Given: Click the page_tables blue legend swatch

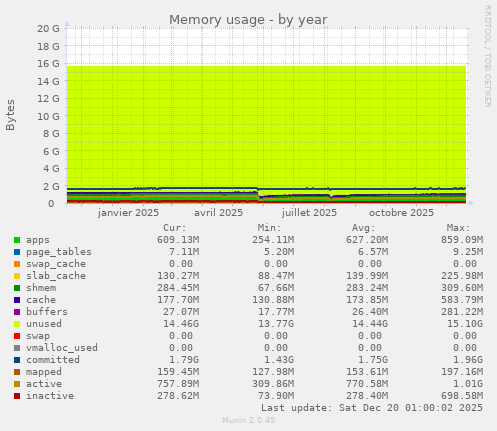Looking at the screenshot, I should click(x=17, y=252).
